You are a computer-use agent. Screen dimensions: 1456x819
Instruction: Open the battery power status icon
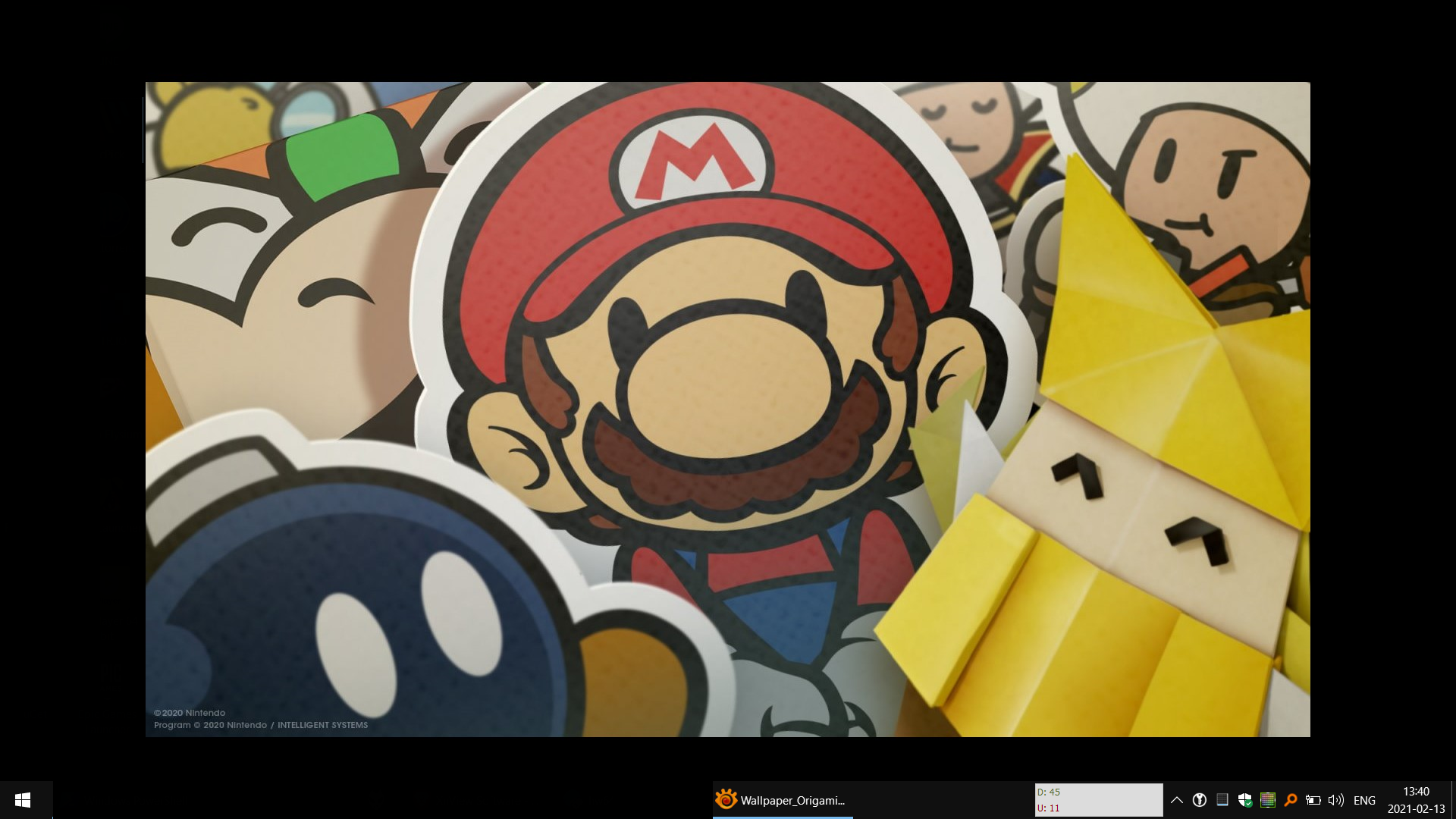(x=1313, y=800)
